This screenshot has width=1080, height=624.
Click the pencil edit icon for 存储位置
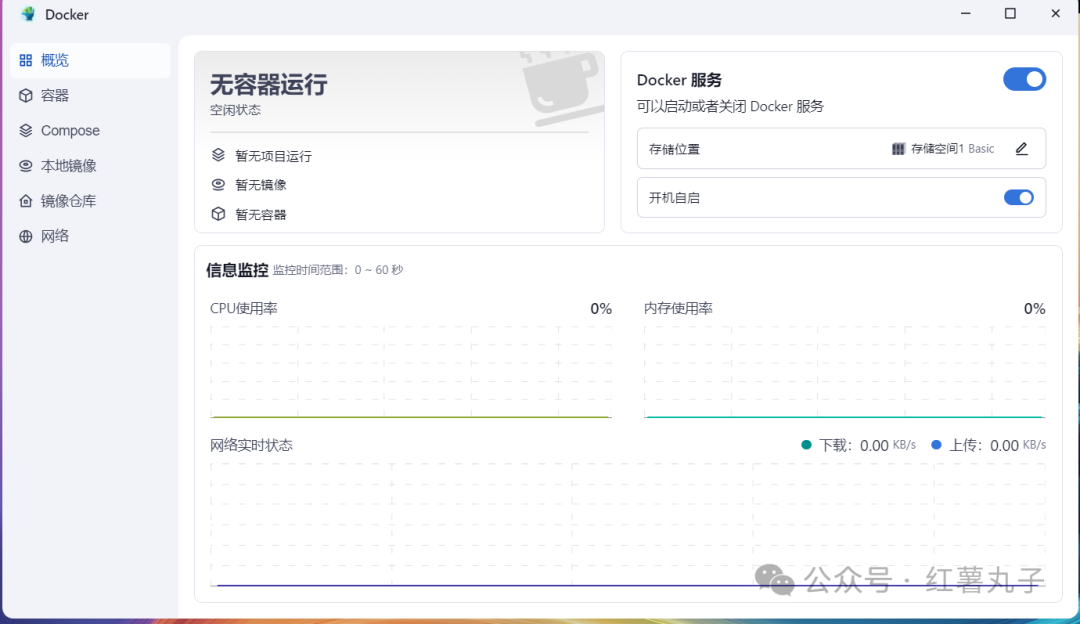click(1021, 149)
